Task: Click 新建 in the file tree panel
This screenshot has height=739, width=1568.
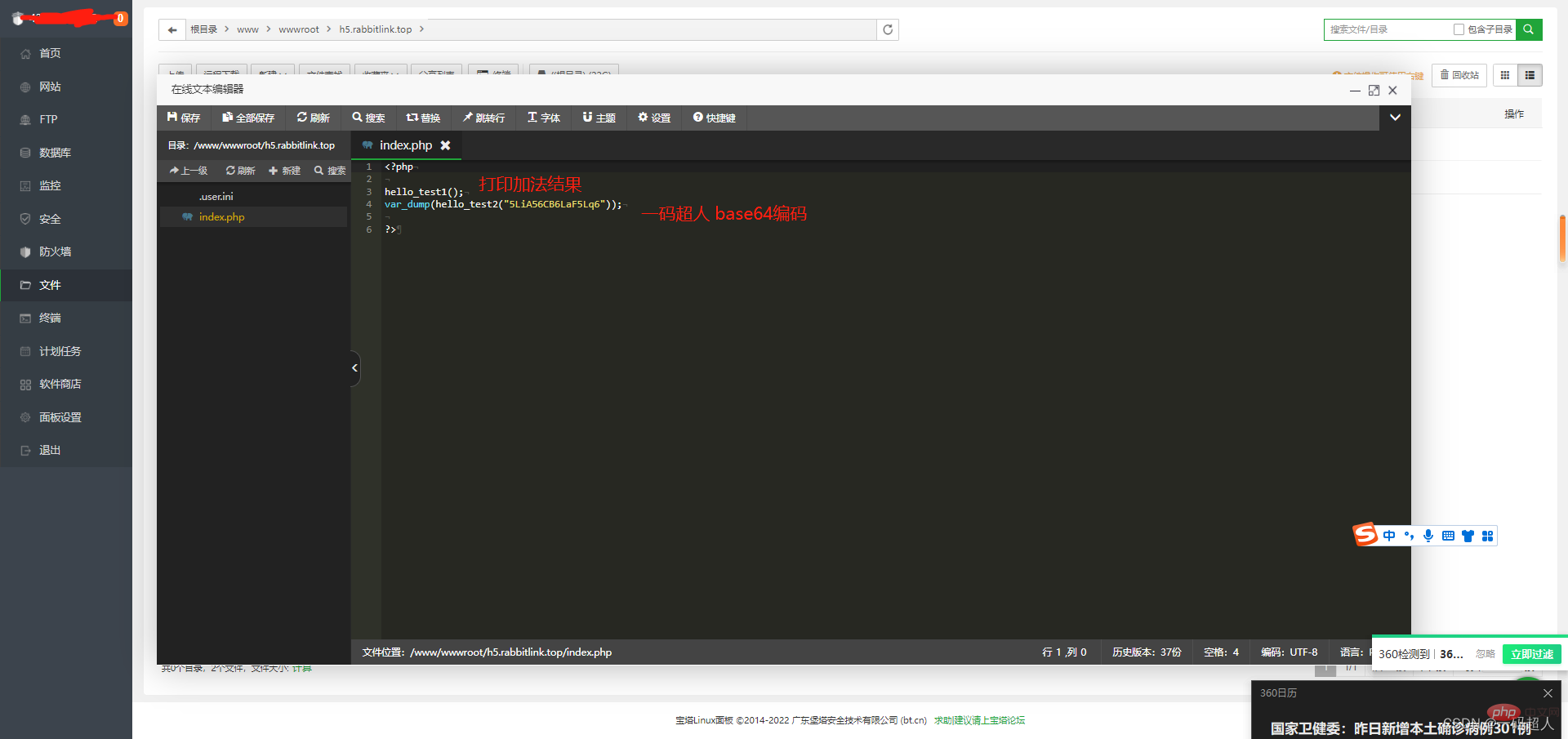Action: [285, 171]
